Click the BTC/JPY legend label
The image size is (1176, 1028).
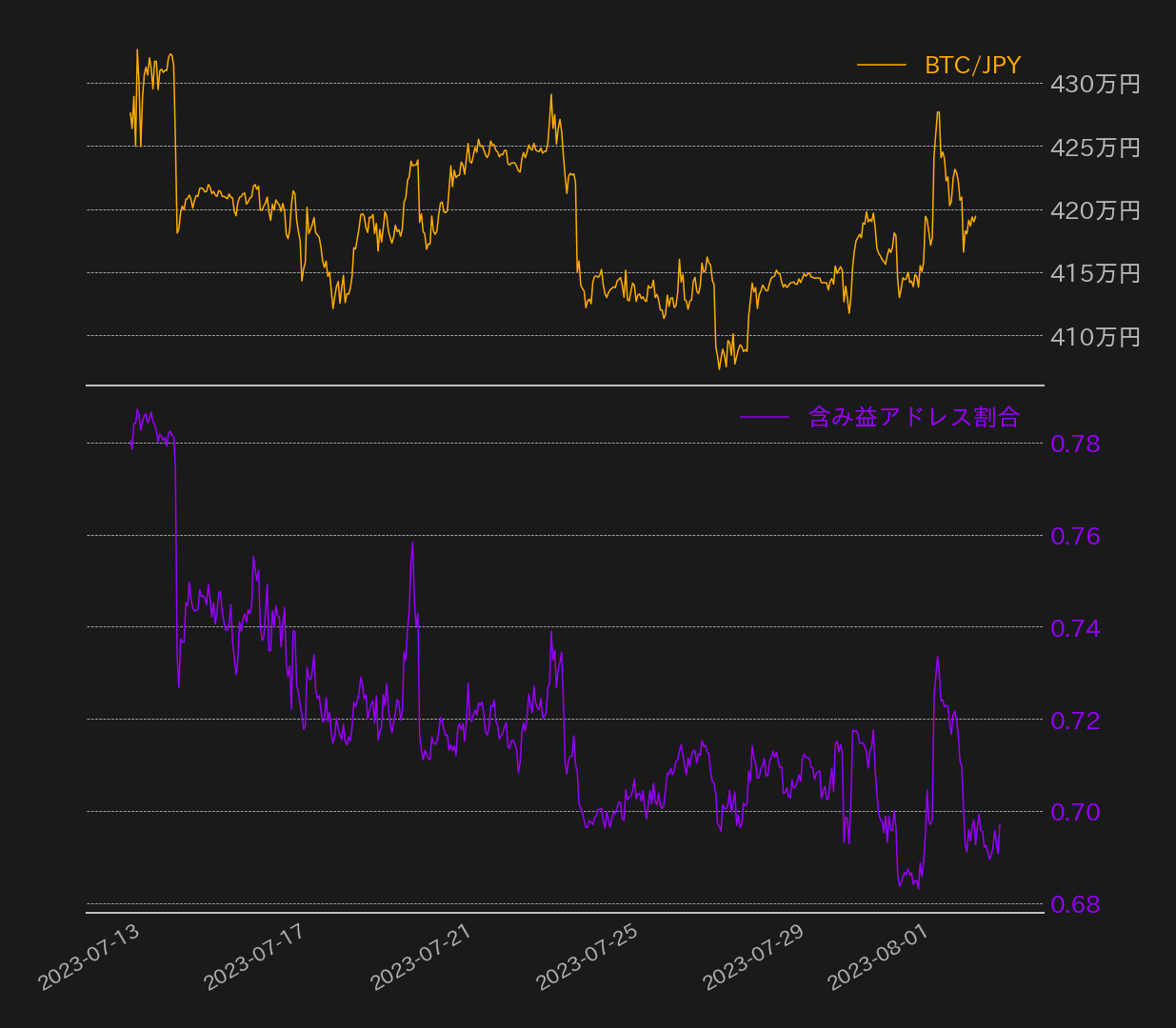972,65
